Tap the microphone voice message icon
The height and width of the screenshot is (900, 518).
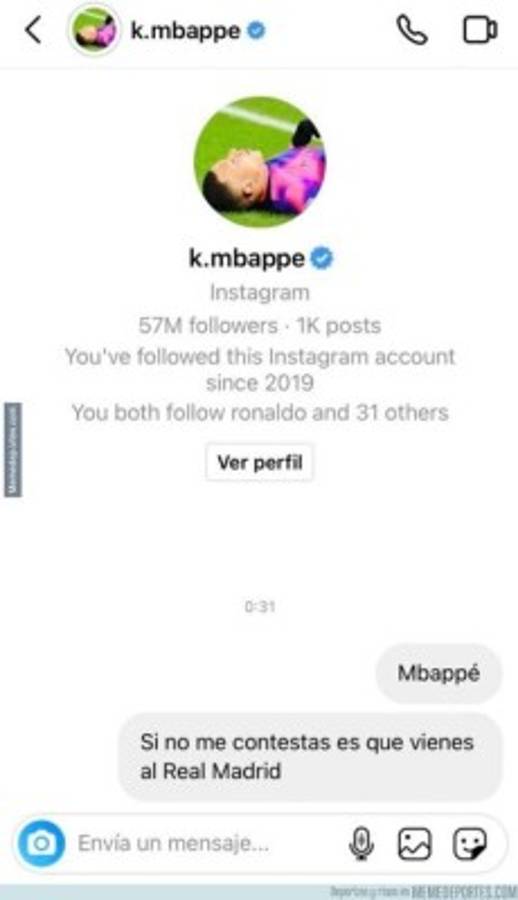361,843
